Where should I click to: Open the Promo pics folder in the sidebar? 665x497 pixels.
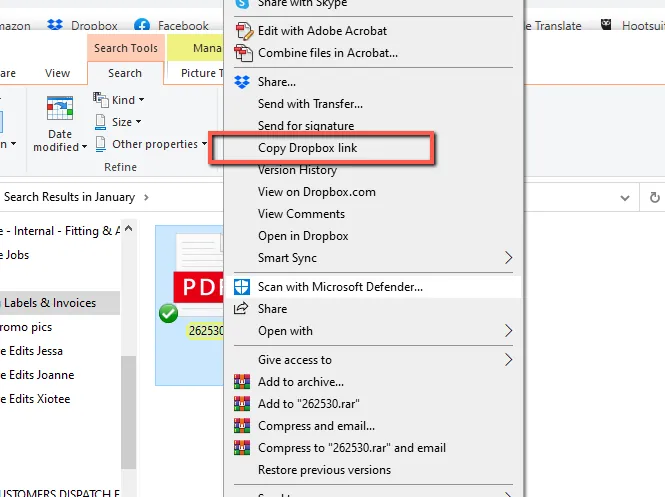[26, 327]
